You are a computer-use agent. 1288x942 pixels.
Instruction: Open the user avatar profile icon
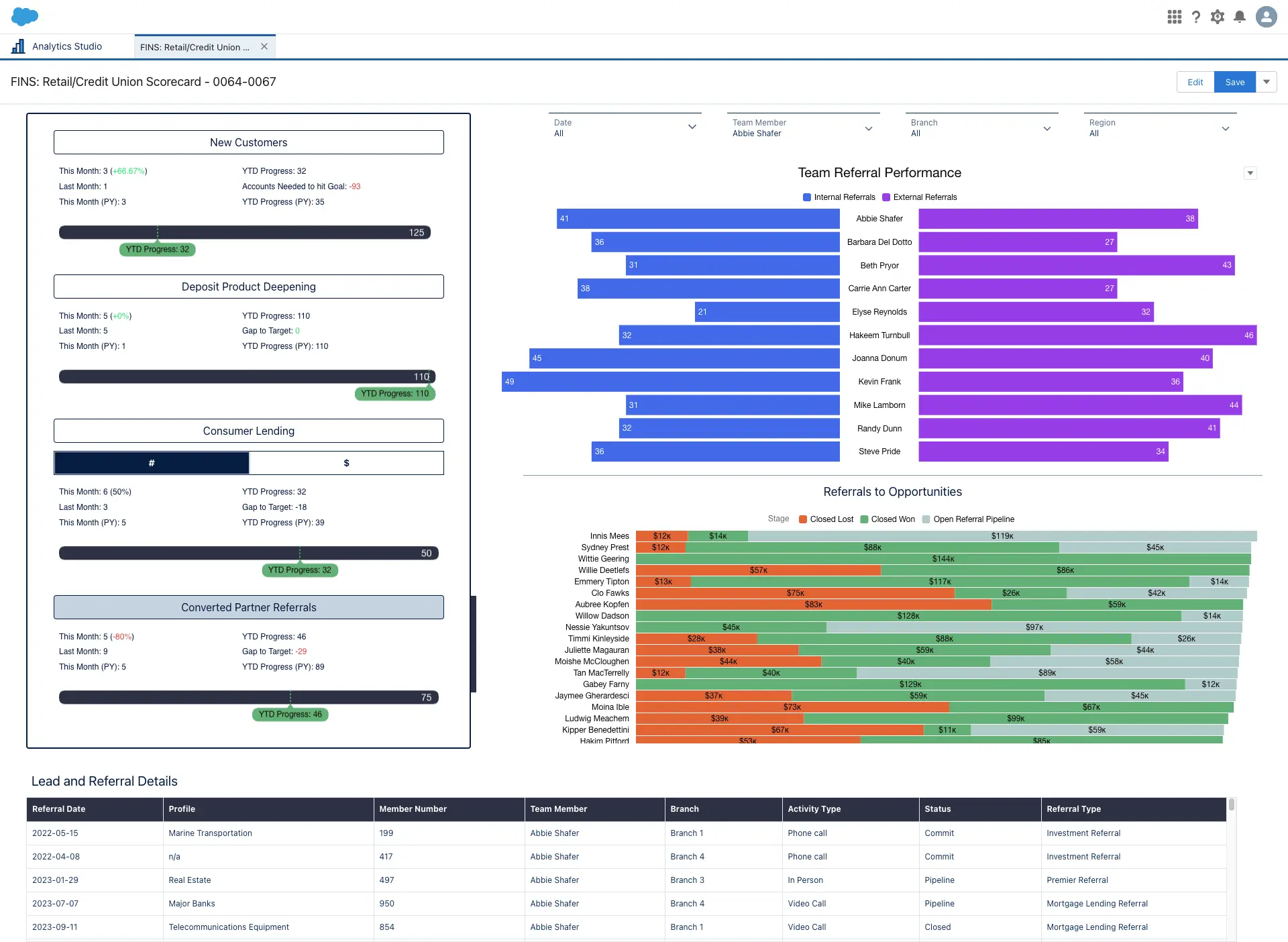[x=1266, y=17]
